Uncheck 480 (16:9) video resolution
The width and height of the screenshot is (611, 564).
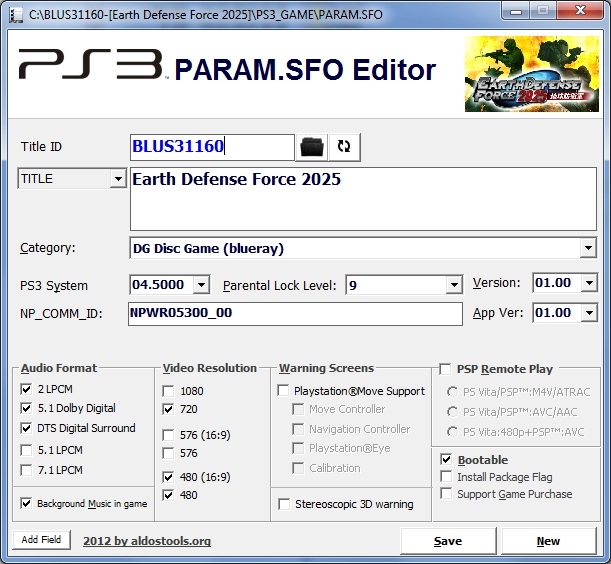point(168,477)
